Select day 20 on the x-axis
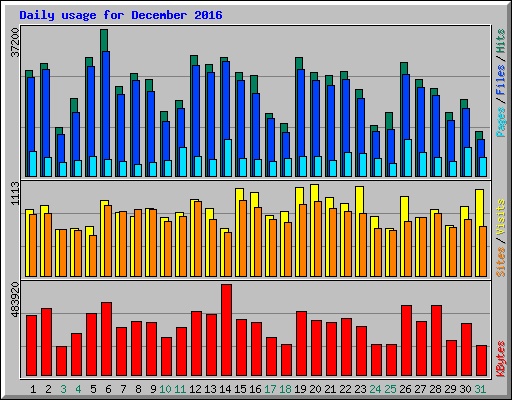This screenshot has height=400, width=512. pyautogui.click(x=315, y=389)
